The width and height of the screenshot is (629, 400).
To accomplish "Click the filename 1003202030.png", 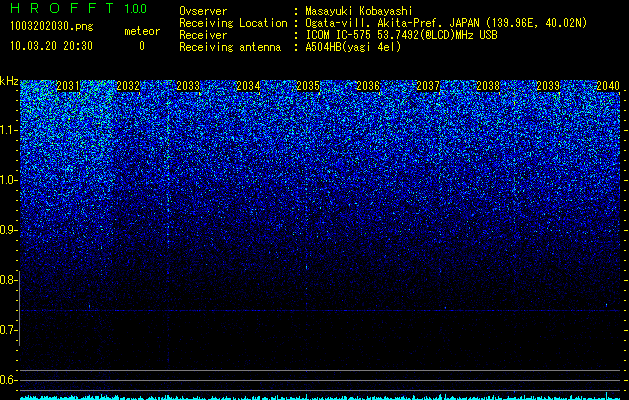I will click(x=52, y=26).
